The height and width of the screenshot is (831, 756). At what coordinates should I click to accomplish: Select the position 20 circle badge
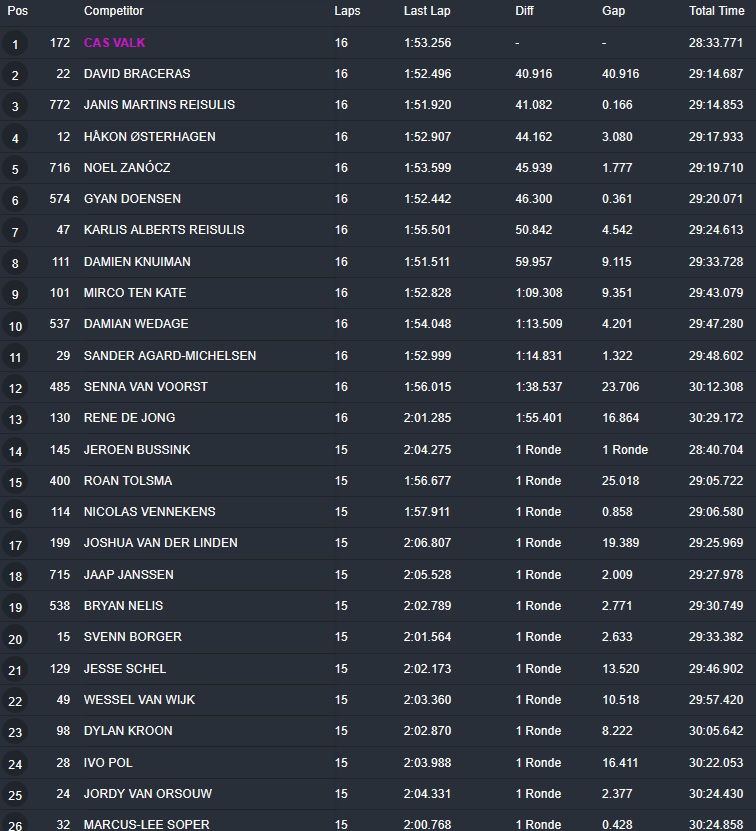15,639
